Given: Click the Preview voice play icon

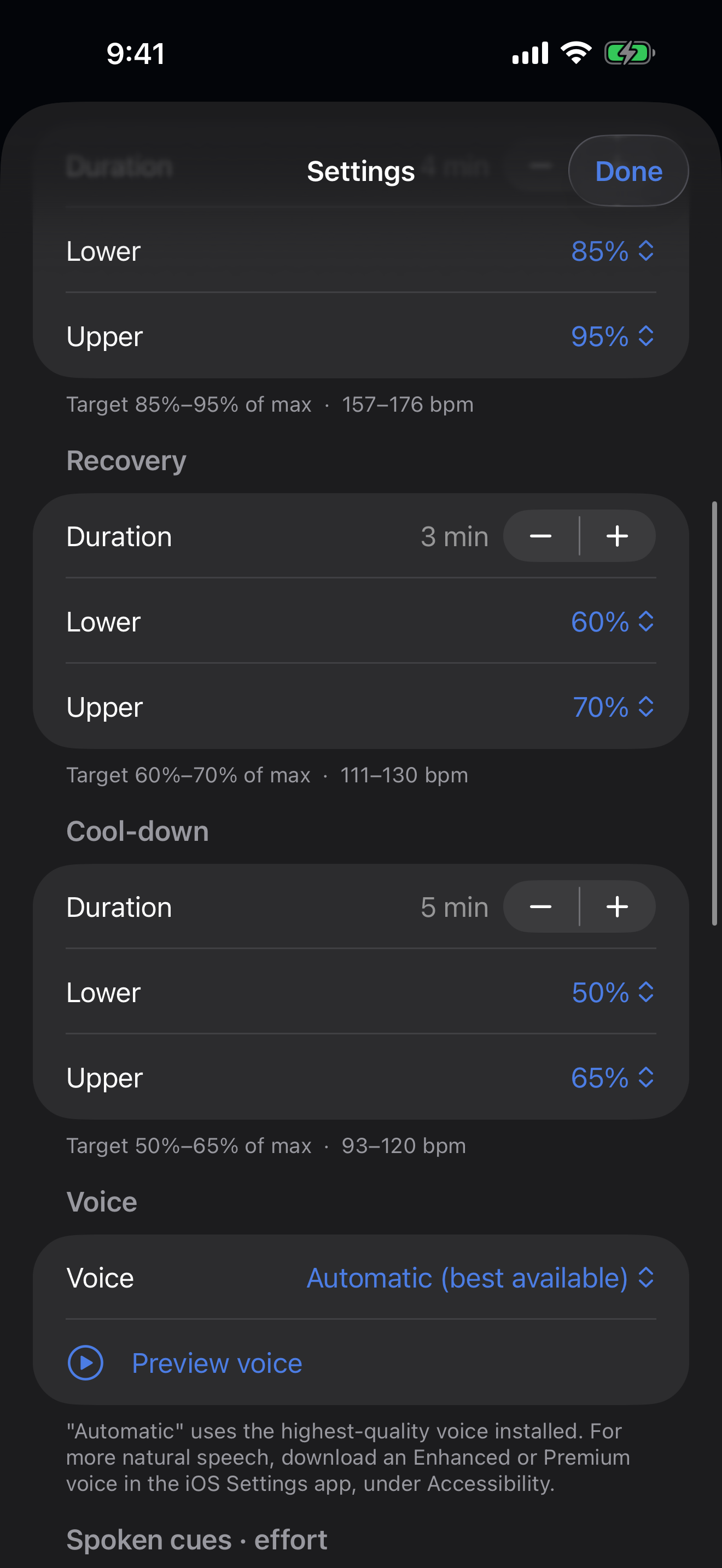Looking at the screenshot, I should pos(85,1362).
